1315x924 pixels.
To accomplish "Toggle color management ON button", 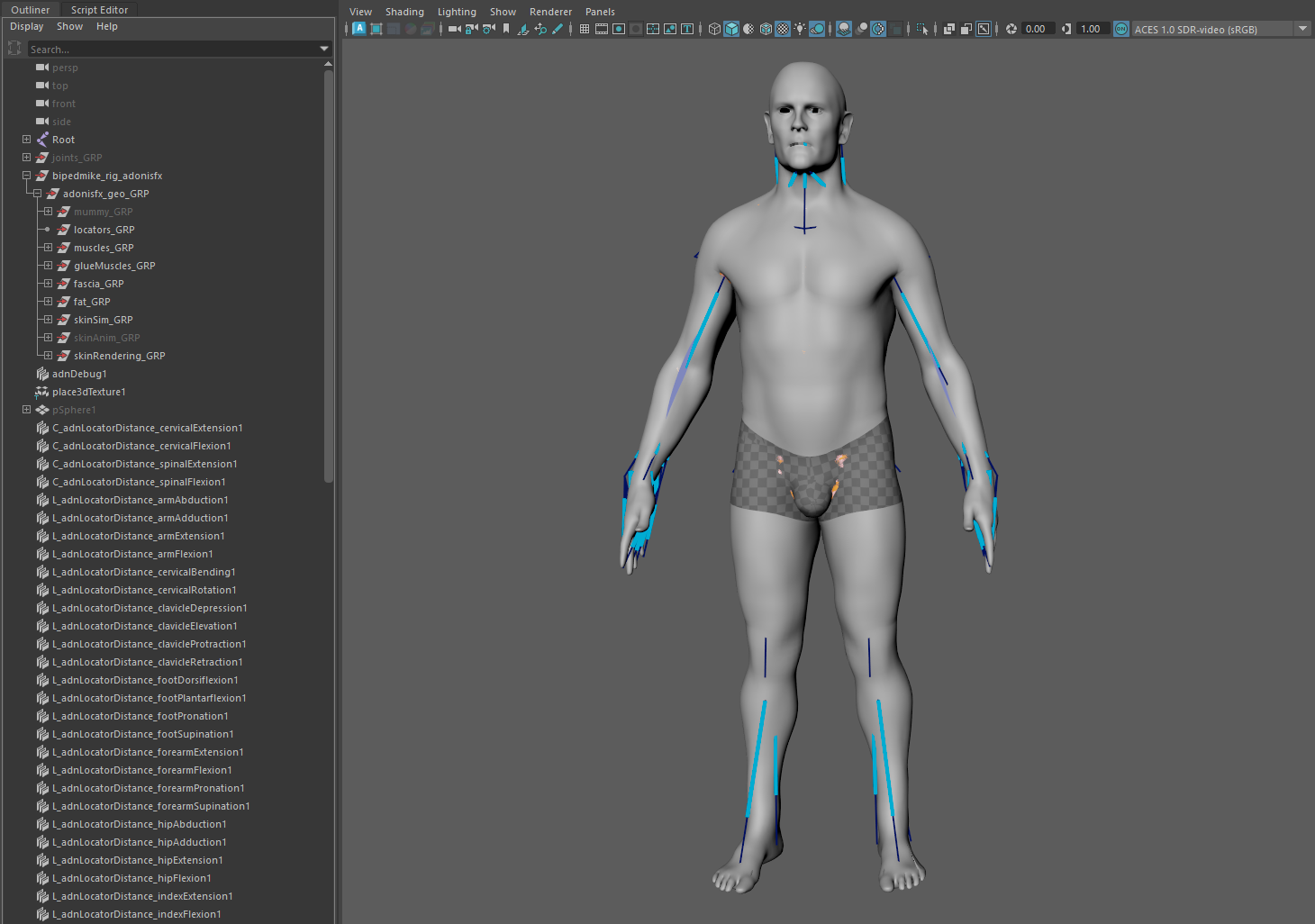I will click(1121, 29).
